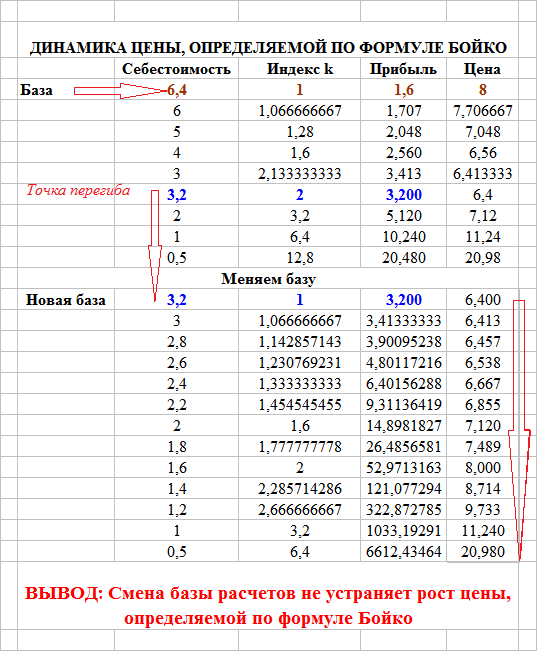Click the profit cell 14,8981827
The height and width of the screenshot is (651, 537).
click(x=403, y=425)
